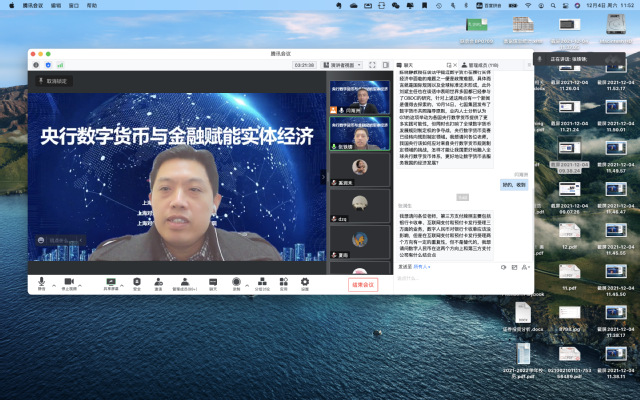Click the chat message input field
This screenshot has width=640, height=400.
[450, 284]
